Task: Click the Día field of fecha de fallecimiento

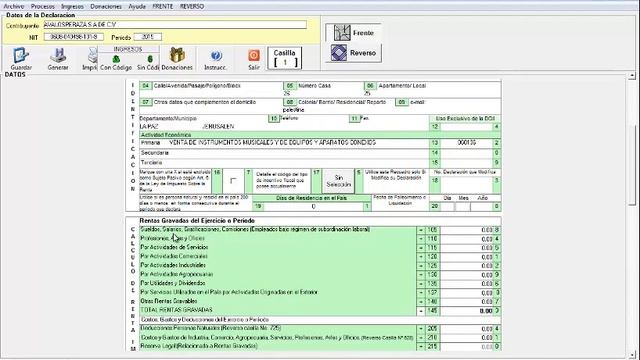Action: coord(448,207)
